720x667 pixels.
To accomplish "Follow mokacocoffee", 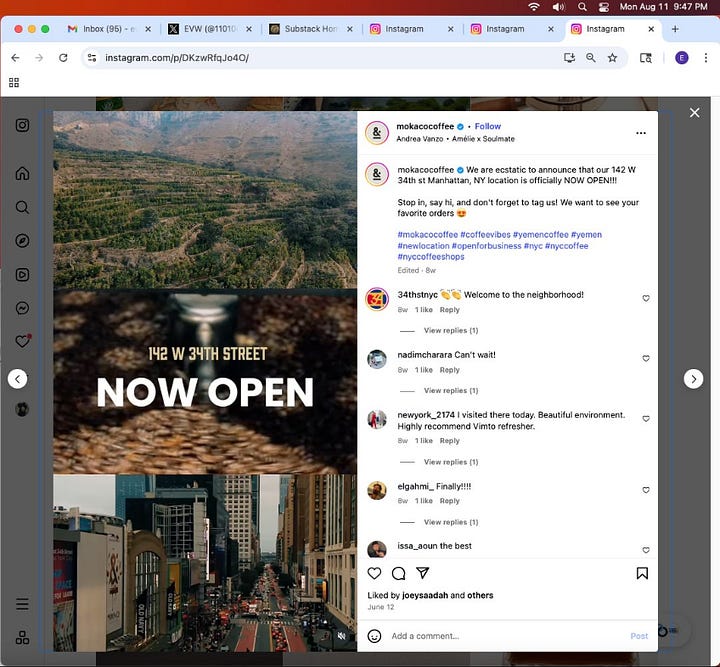I will pos(487,126).
